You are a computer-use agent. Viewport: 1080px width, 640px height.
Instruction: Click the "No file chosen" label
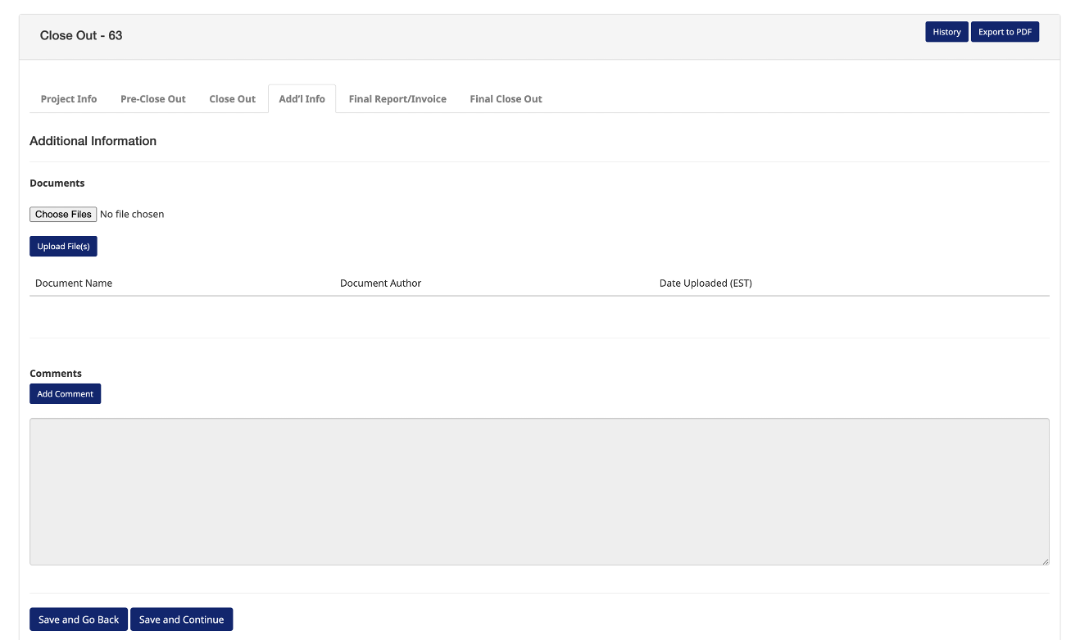[132, 214]
